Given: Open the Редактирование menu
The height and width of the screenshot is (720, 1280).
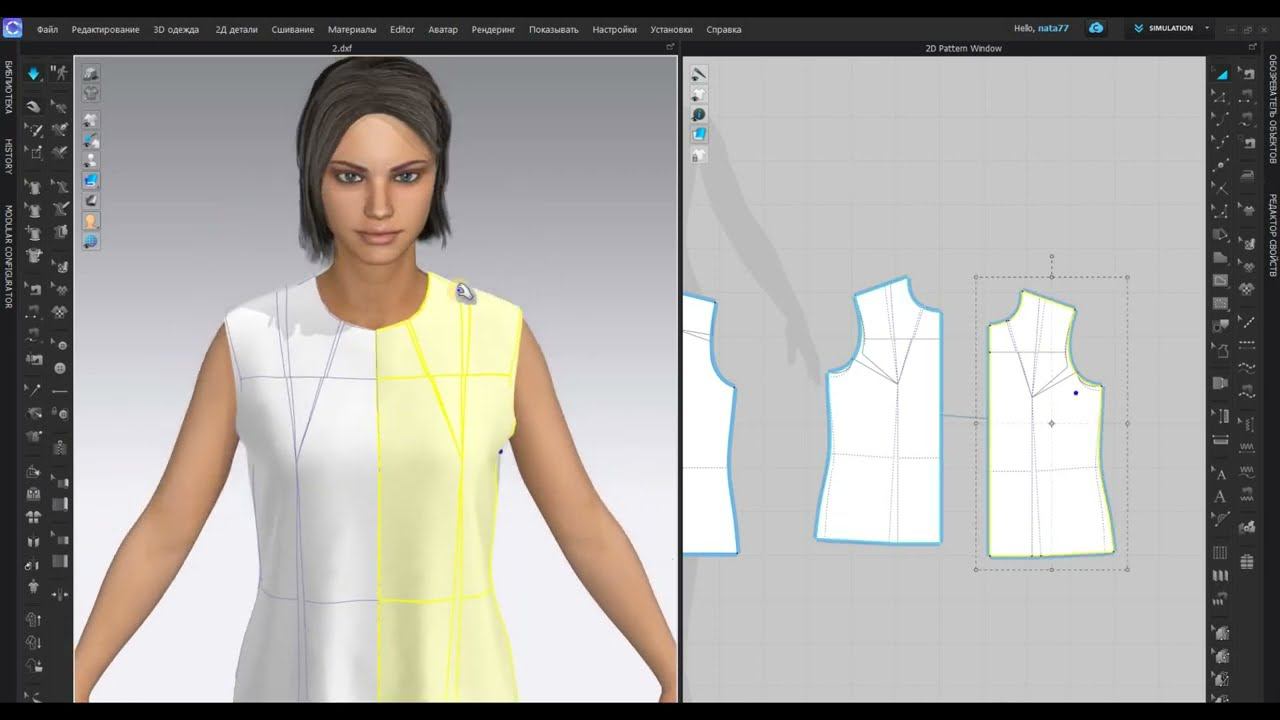Looking at the screenshot, I should pyautogui.click(x=105, y=29).
